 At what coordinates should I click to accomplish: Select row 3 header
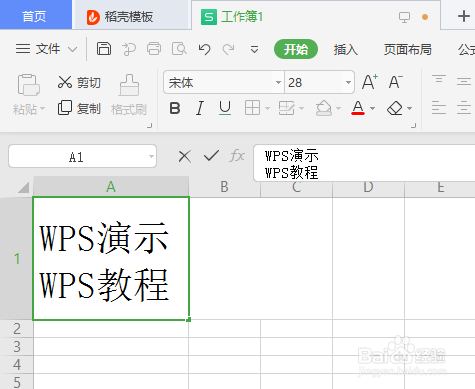tap(17, 347)
